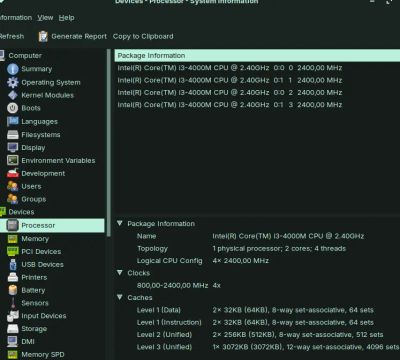Select the Printers icon
400x360 pixels.
[13, 277]
